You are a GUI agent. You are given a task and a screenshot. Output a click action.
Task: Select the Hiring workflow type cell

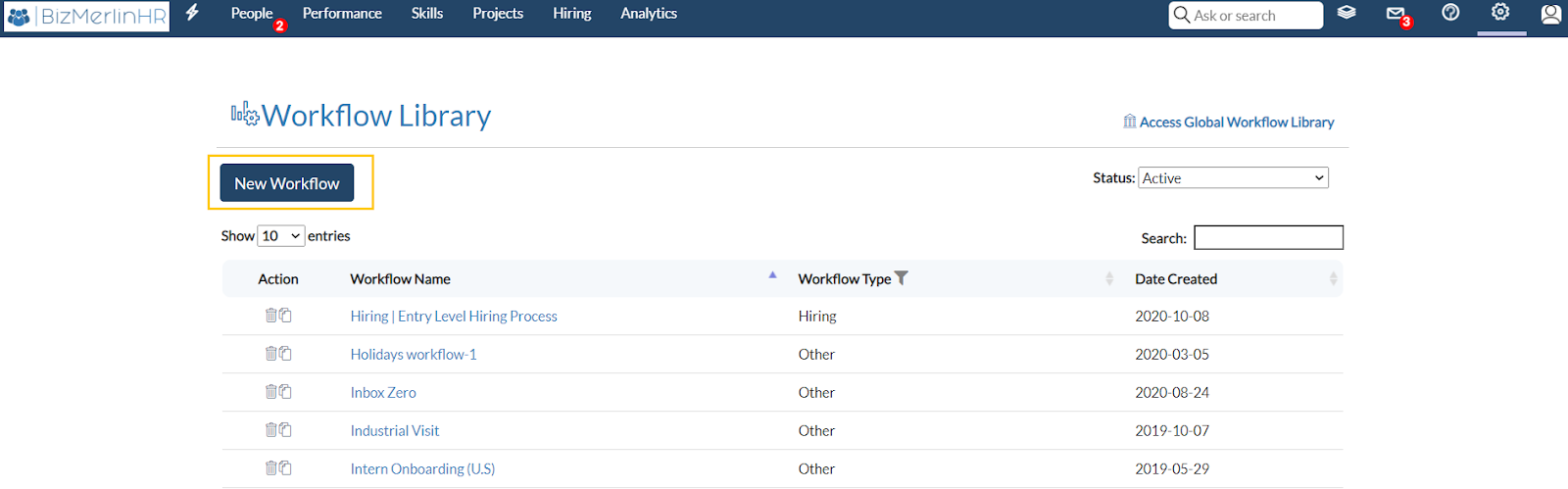click(x=817, y=317)
